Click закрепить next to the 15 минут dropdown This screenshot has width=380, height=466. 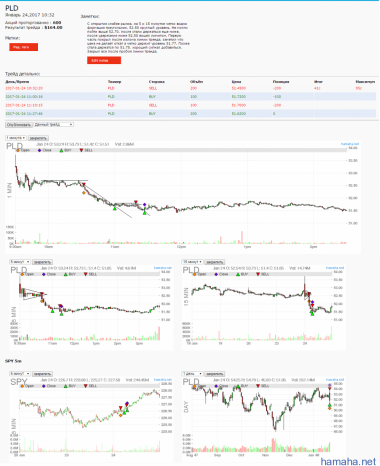point(214,262)
